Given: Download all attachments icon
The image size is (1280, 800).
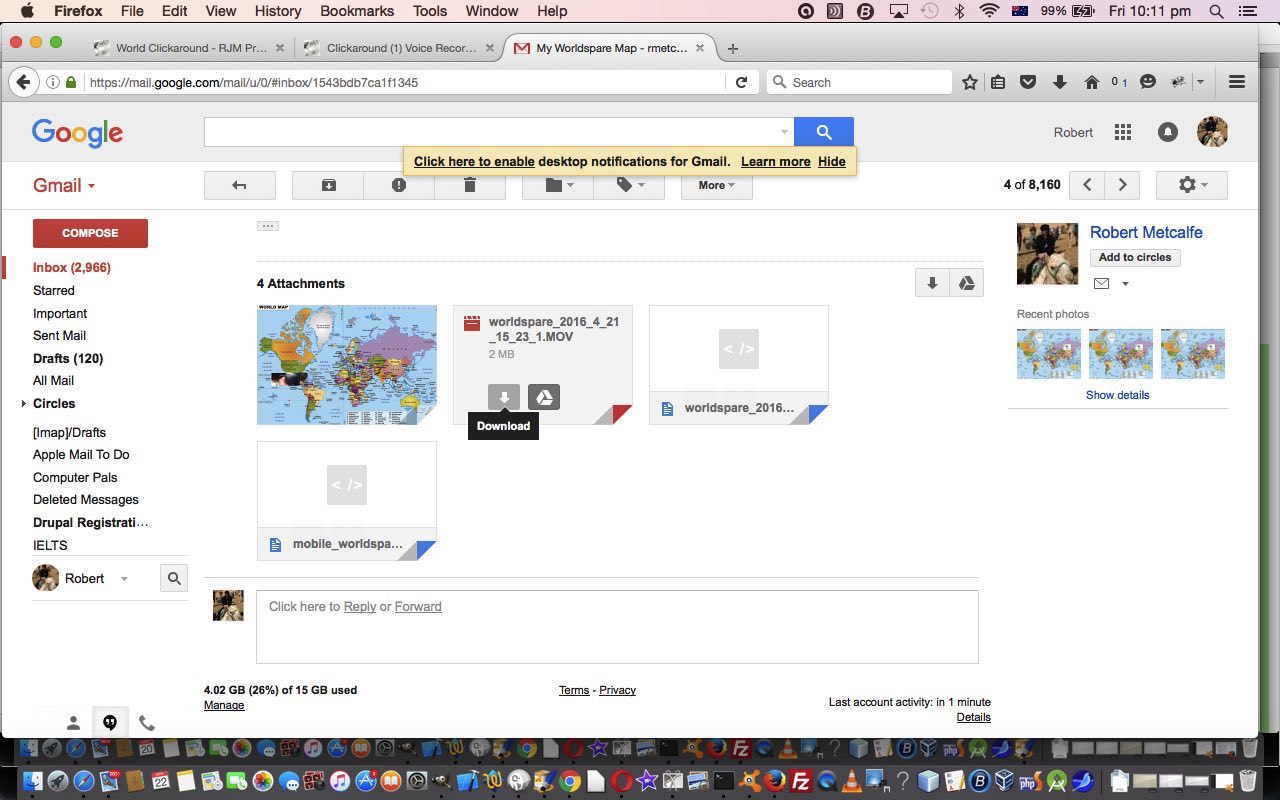Looking at the screenshot, I should 932,283.
